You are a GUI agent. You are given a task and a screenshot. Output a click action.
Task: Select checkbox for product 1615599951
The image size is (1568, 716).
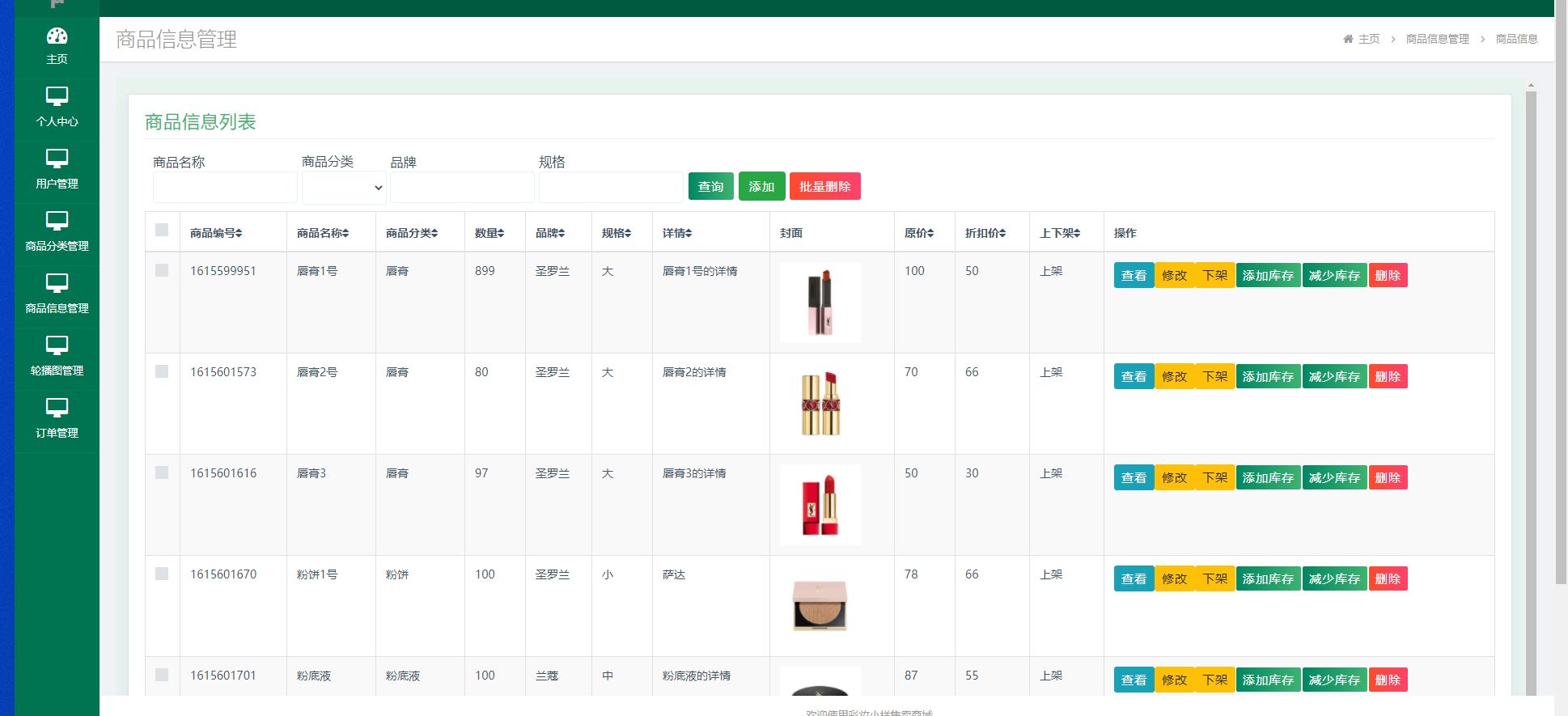click(x=162, y=270)
